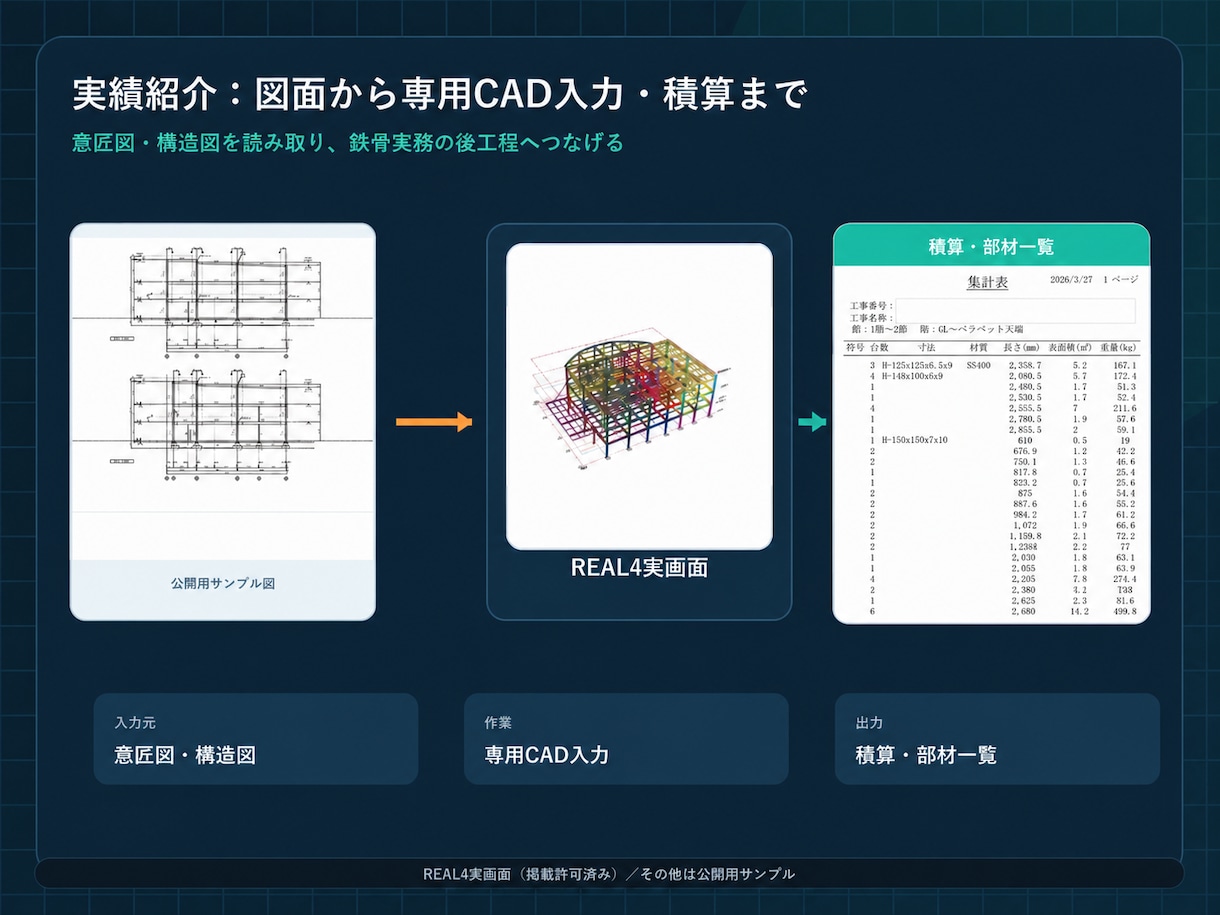
Task: Click the length value 2,625
Action: pos(1024,600)
